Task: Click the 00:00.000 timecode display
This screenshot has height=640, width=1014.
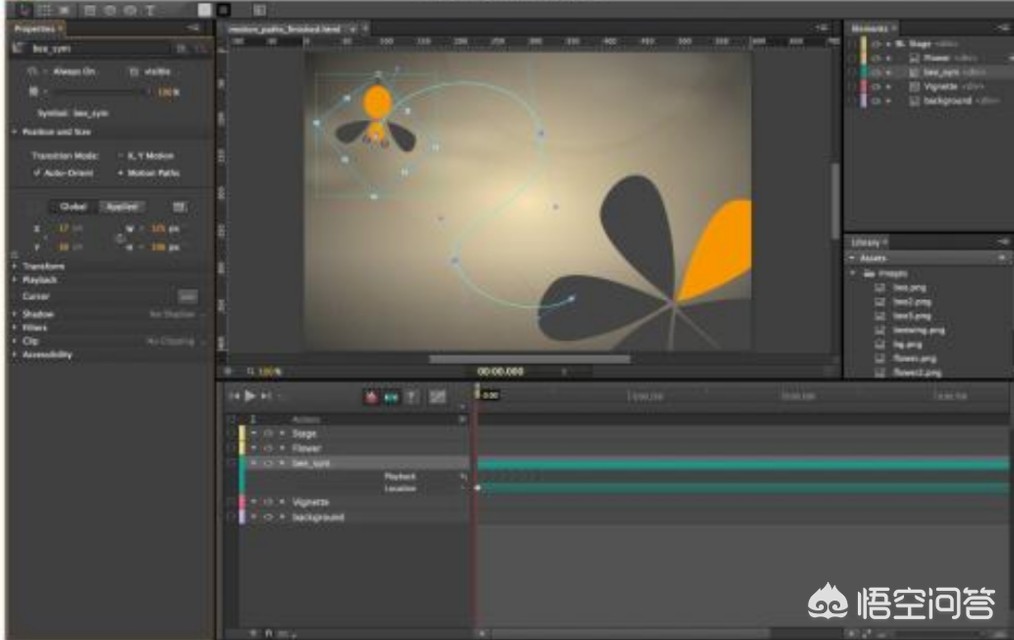Action: (x=500, y=372)
